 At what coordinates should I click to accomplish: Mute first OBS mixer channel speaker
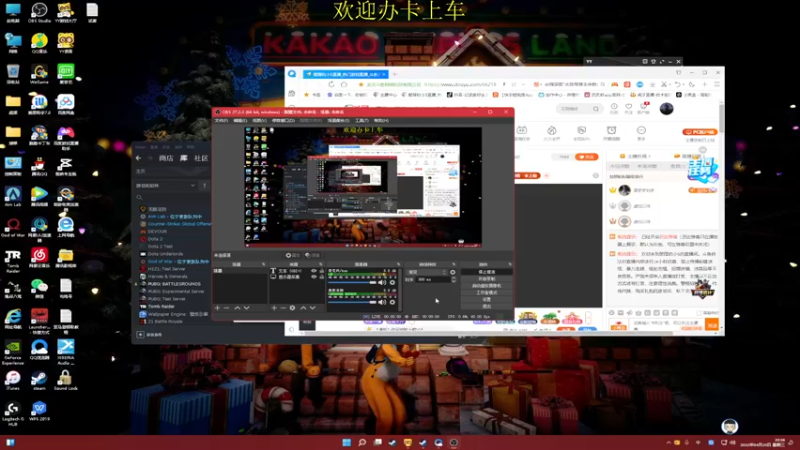tap(382, 283)
